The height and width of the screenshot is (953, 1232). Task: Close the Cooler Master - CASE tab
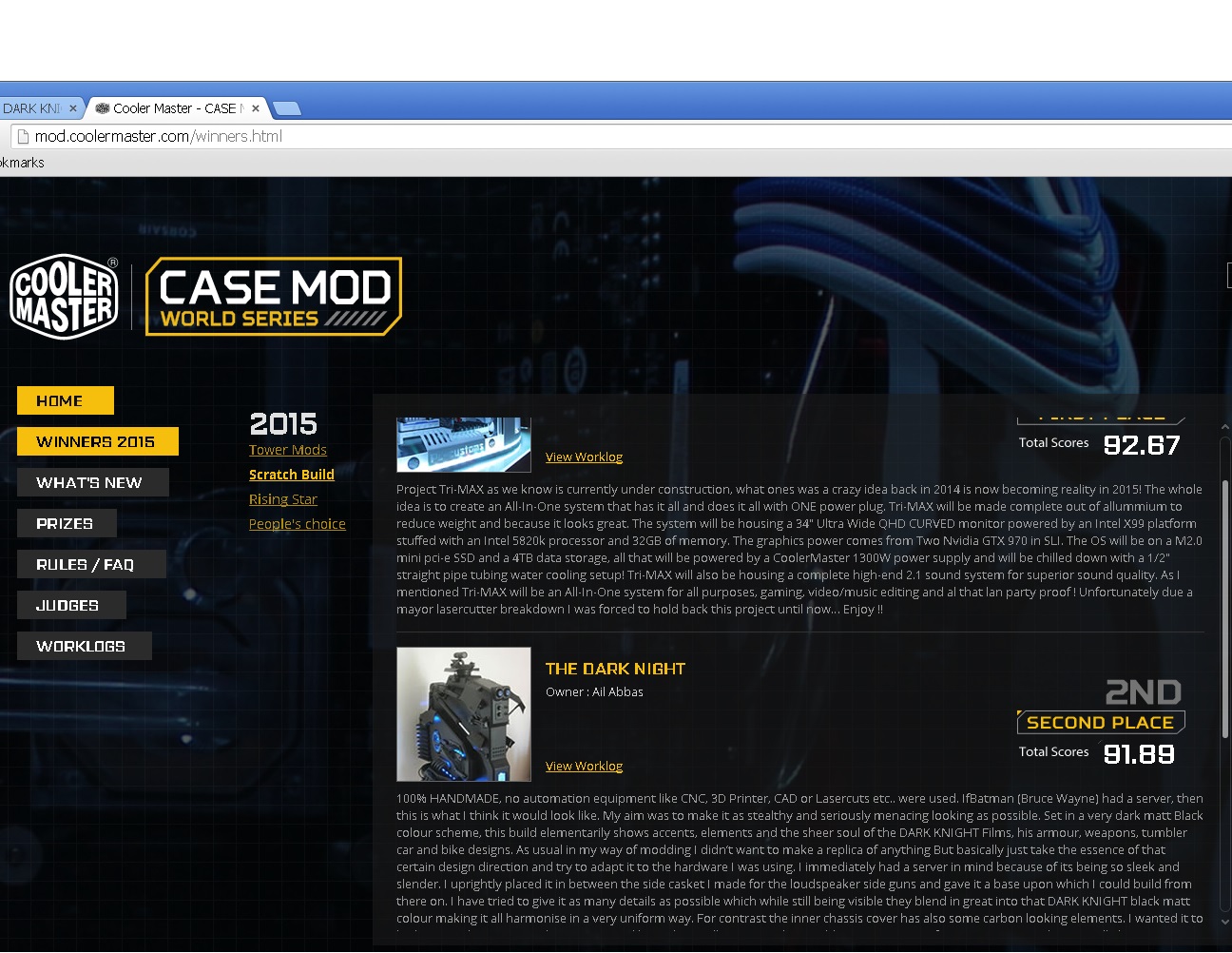pyautogui.click(x=256, y=108)
